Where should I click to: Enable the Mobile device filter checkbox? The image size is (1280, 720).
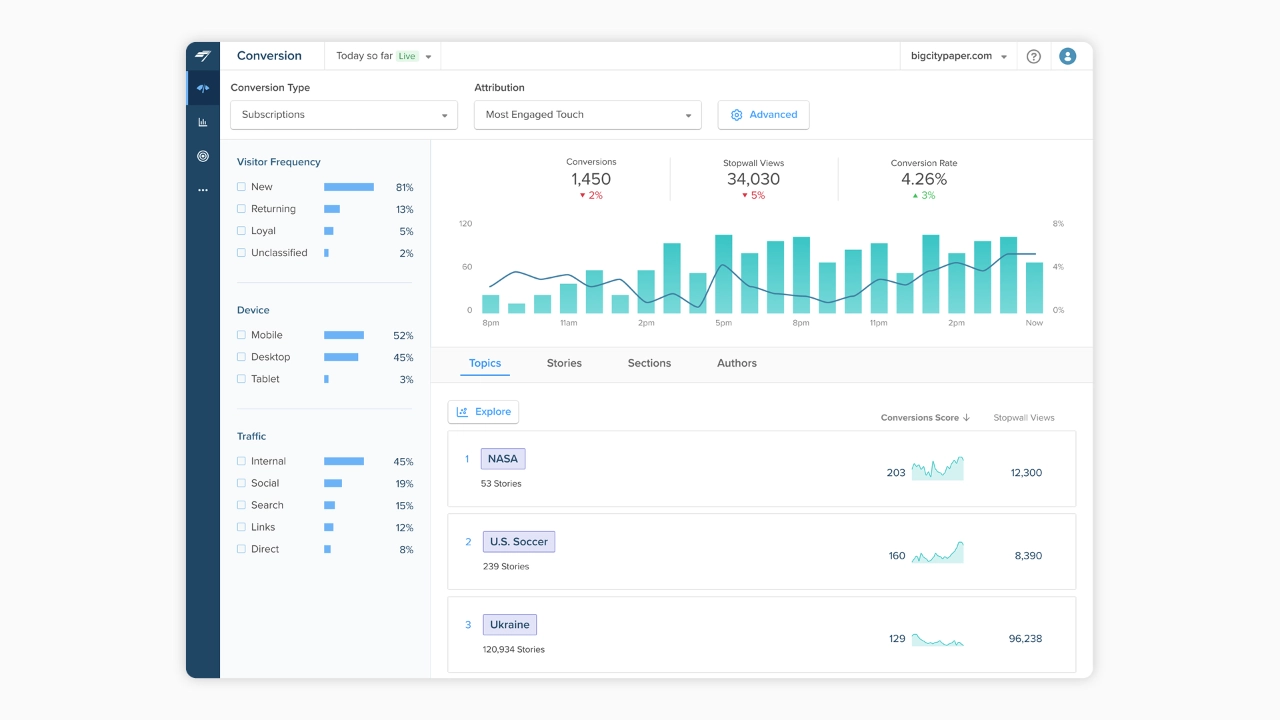coord(241,335)
